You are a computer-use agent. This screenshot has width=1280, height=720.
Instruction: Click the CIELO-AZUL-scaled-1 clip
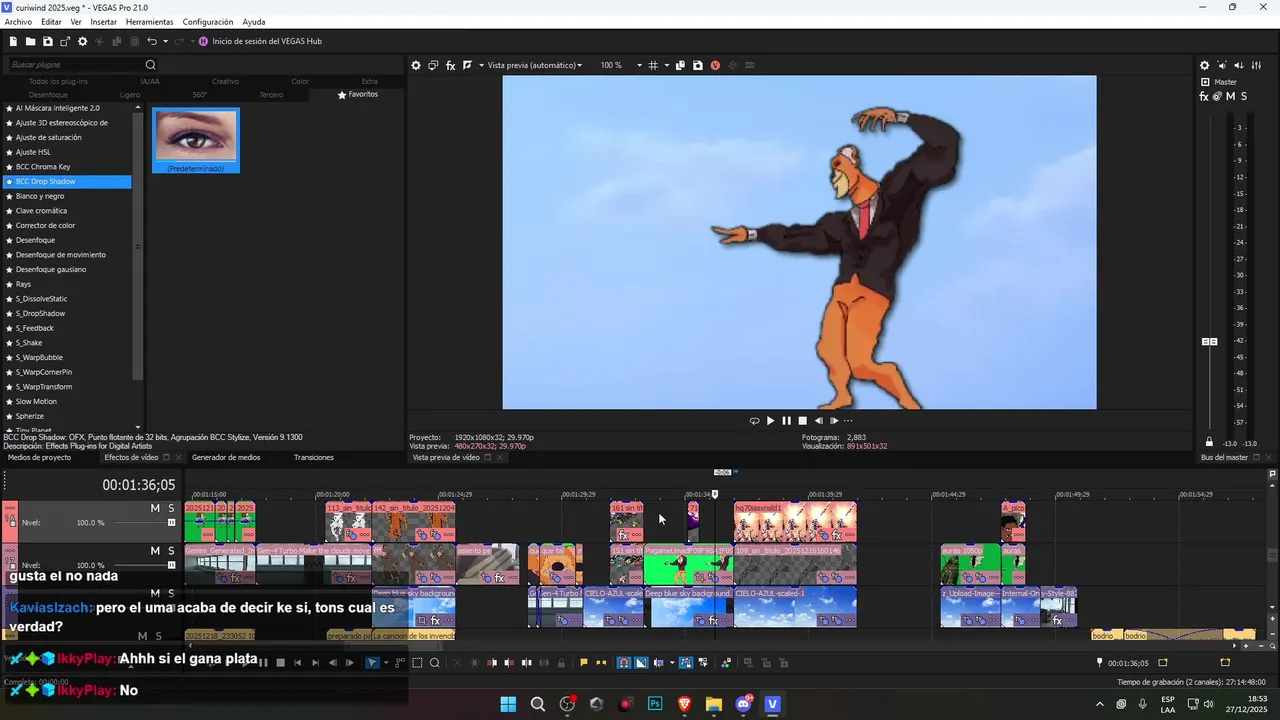[x=795, y=607]
